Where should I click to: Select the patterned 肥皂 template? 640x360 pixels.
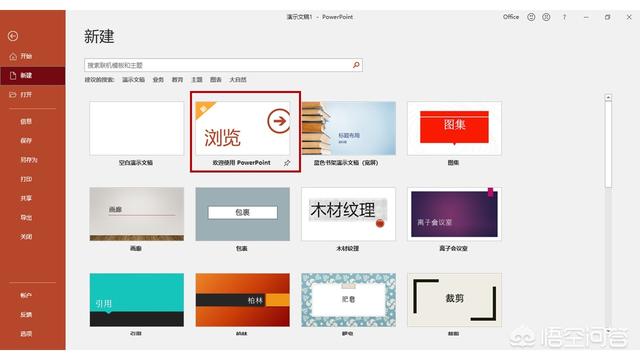click(348, 300)
